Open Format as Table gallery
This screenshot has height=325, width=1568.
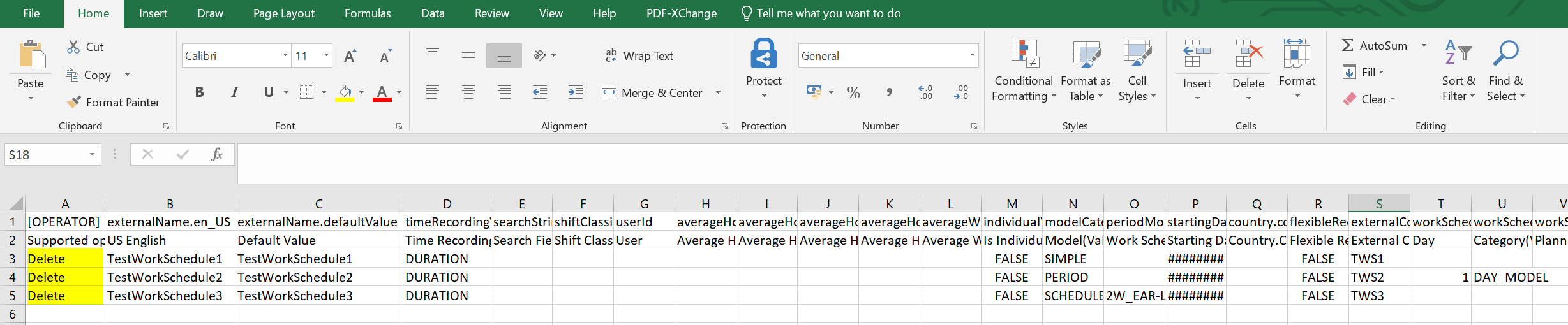[x=1086, y=70]
